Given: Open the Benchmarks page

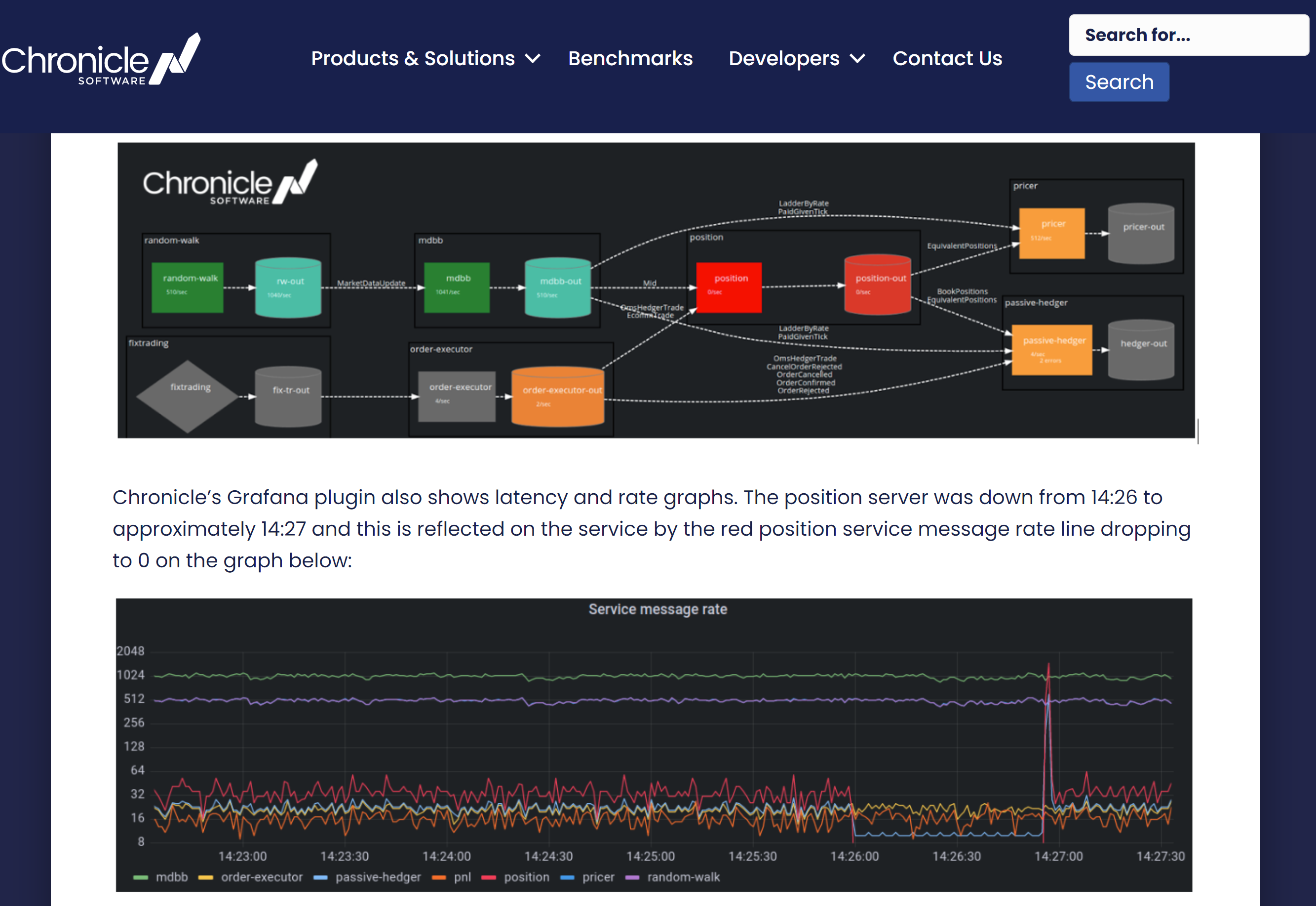Looking at the screenshot, I should pos(630,58).
